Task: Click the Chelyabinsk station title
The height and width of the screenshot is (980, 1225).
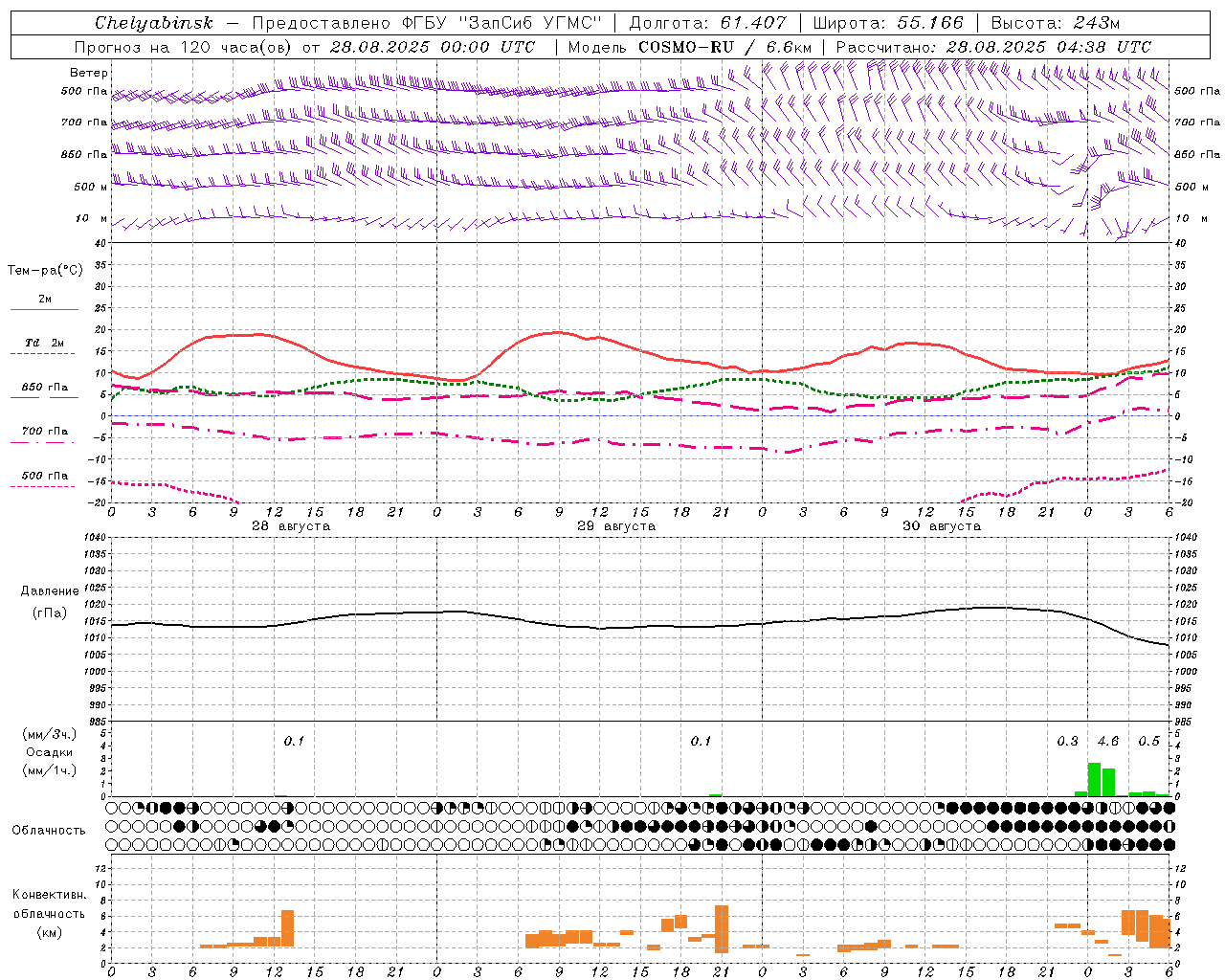Action: click(x=153, y=23)
